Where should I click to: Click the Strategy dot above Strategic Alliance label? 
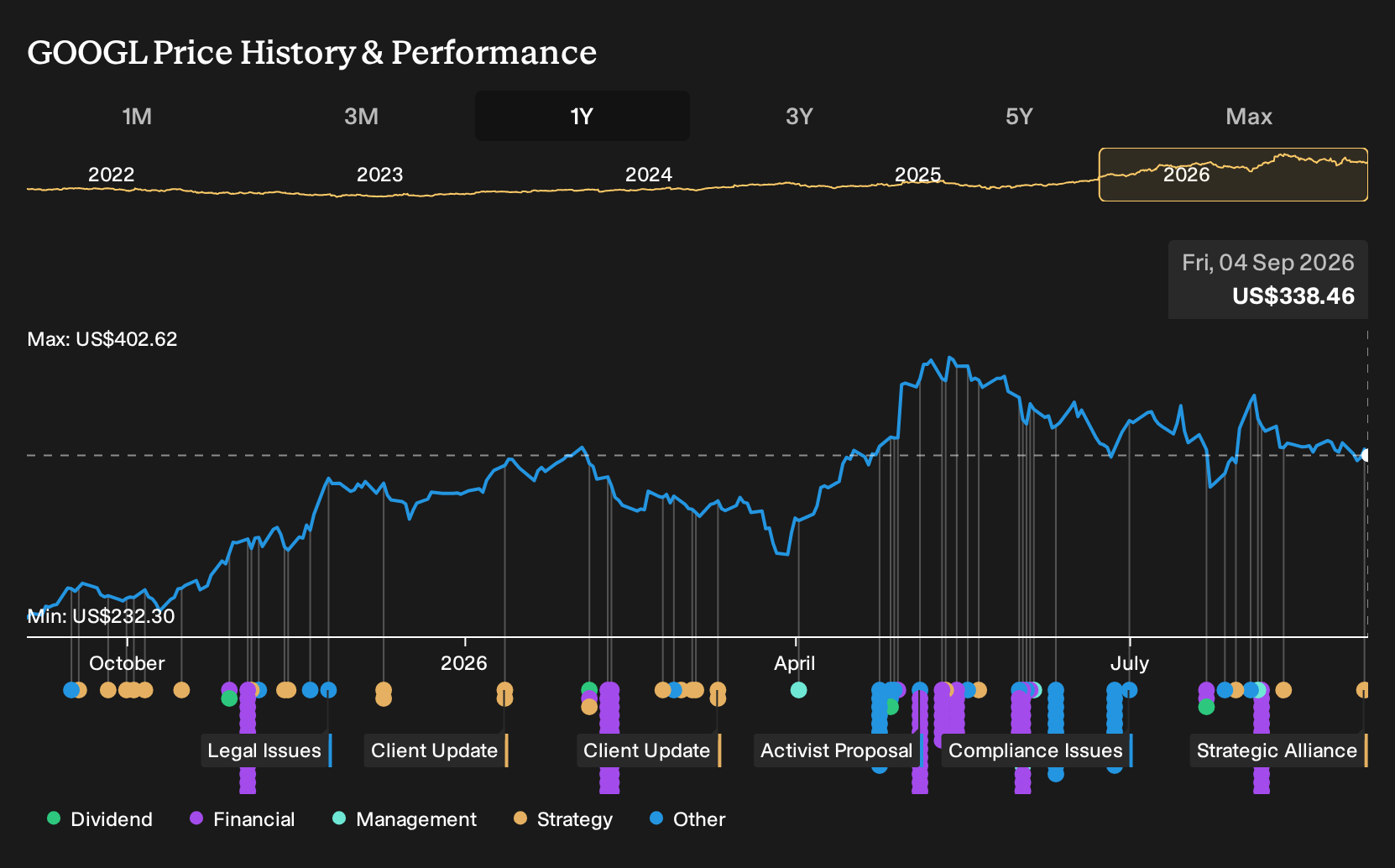point(1363,690)
